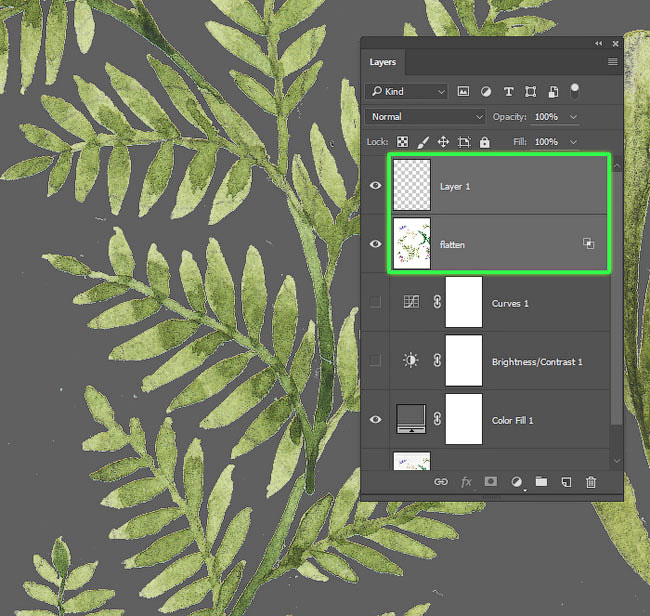Viewport: 650px width, 616px height.
Task: Select the Brightness/Contrast 1 layer name
Action: 537,362
